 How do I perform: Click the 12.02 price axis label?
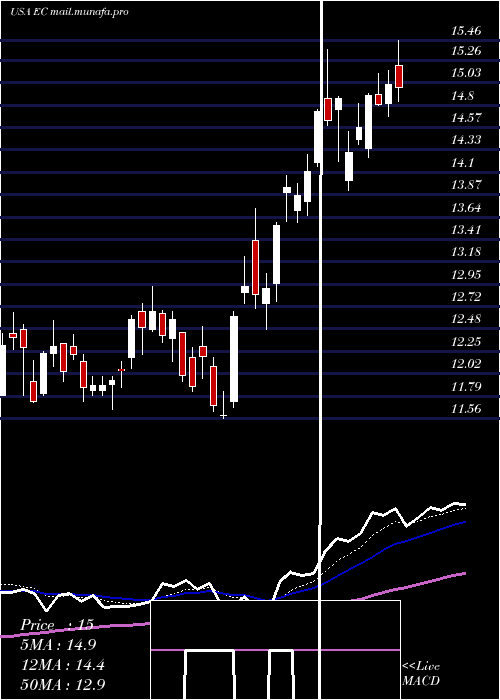(x=466, y=363)
